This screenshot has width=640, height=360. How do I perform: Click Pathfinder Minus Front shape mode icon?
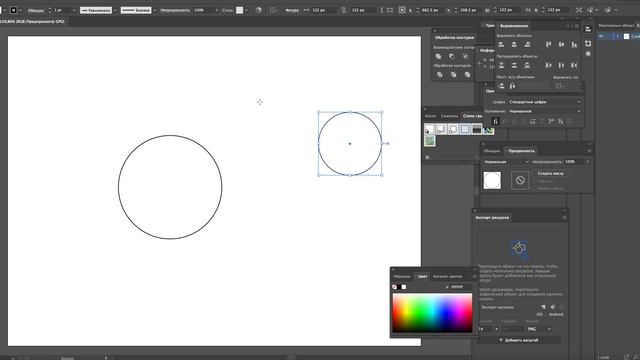452,56
